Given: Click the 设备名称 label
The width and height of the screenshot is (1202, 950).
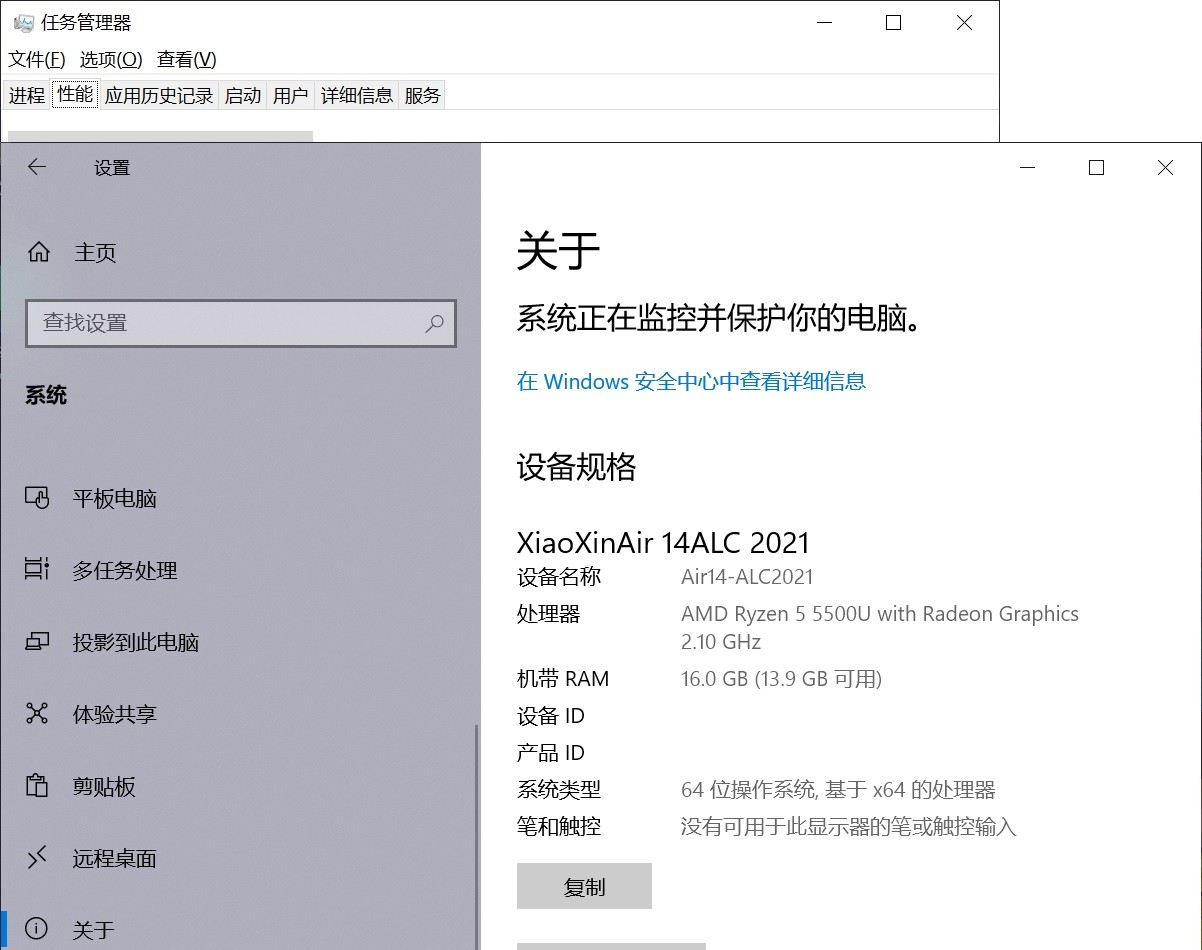Looking at the screenshot, I should coord(559,577).
